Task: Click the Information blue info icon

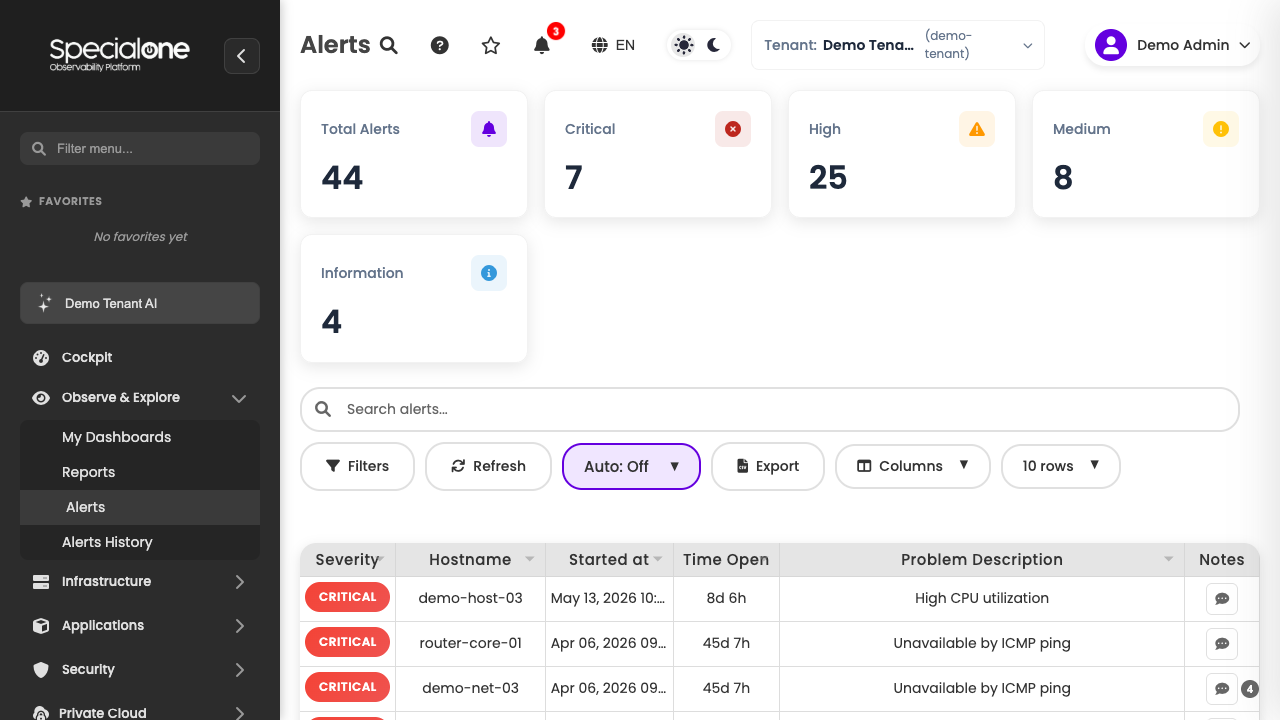Action: (489, 273)
